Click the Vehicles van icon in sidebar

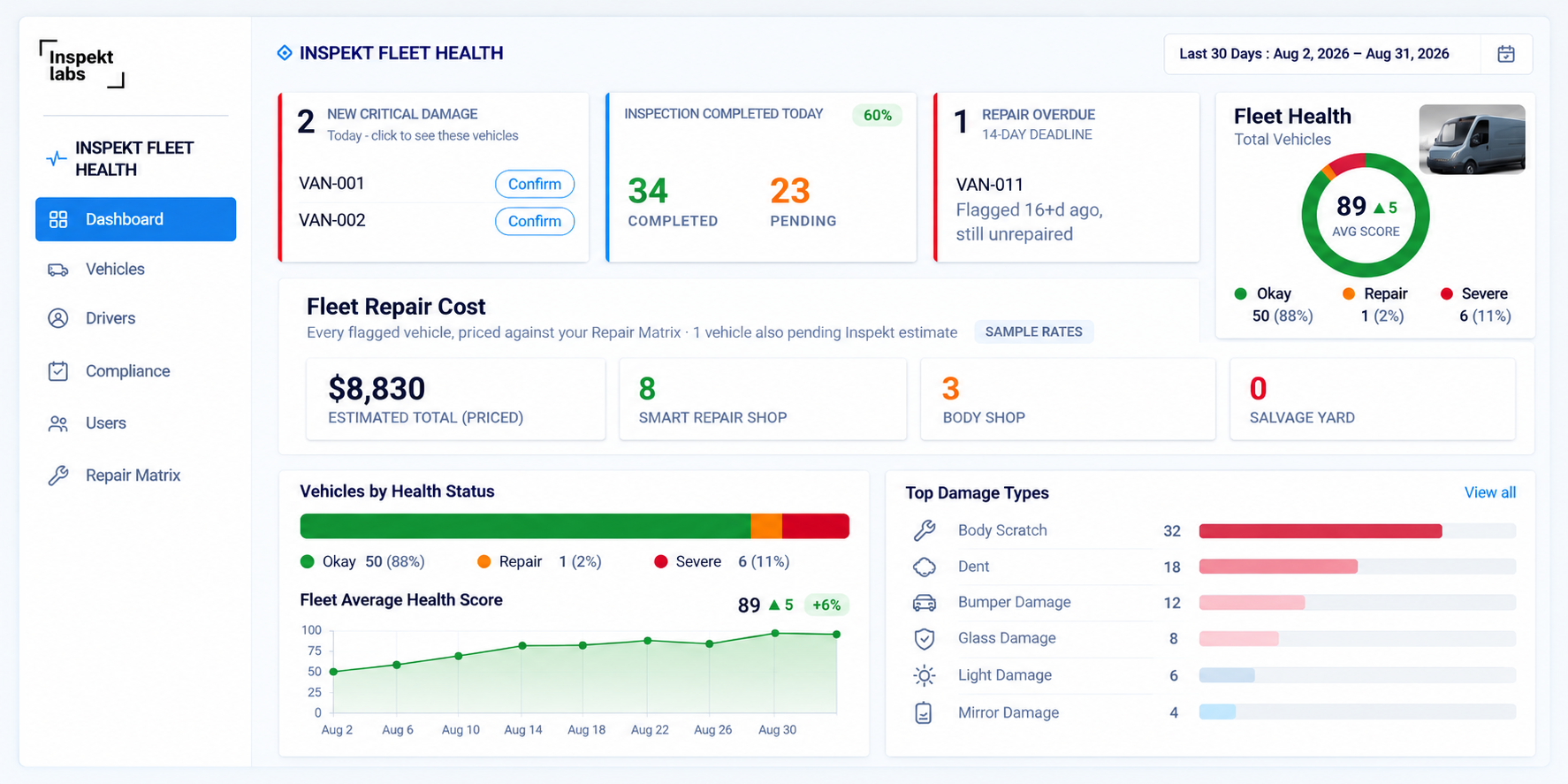coord(58,270)
